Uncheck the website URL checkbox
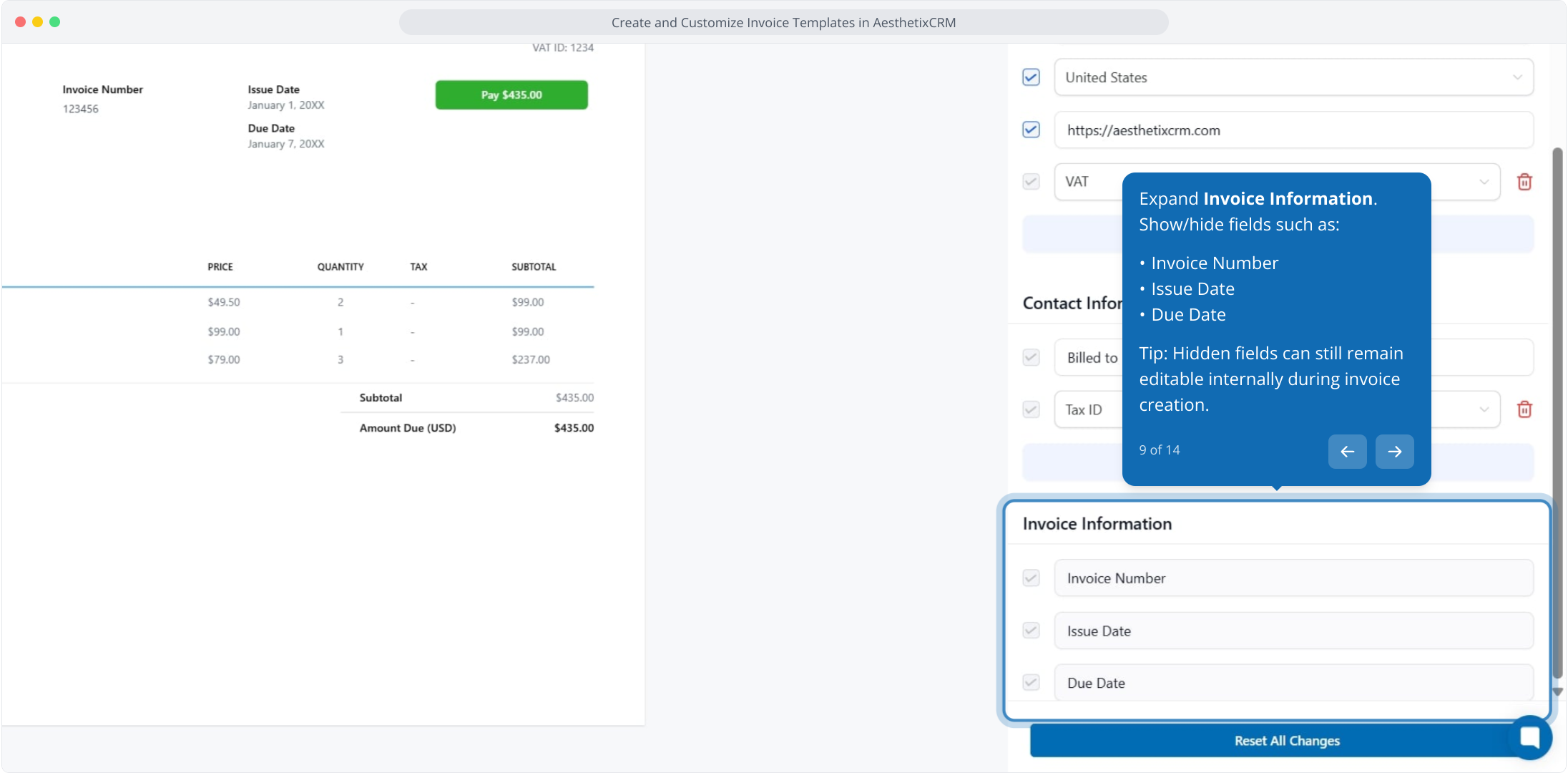 point(1031,130)
